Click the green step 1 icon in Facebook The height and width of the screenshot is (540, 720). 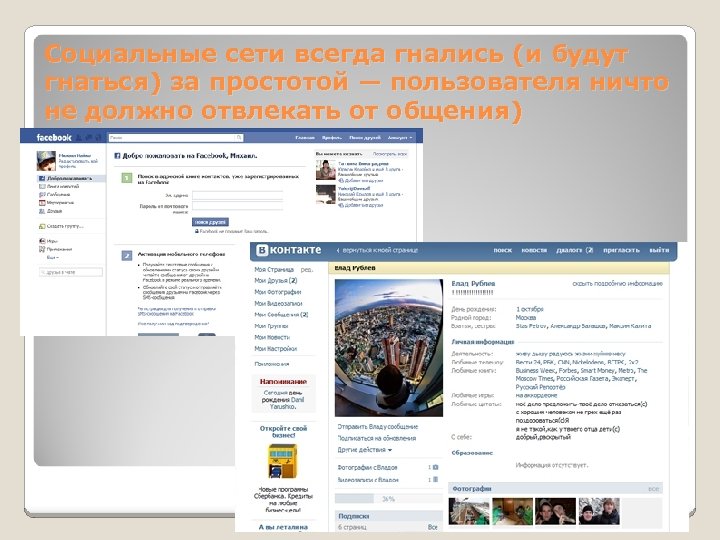pyautogui.click(x=126, y=178)
